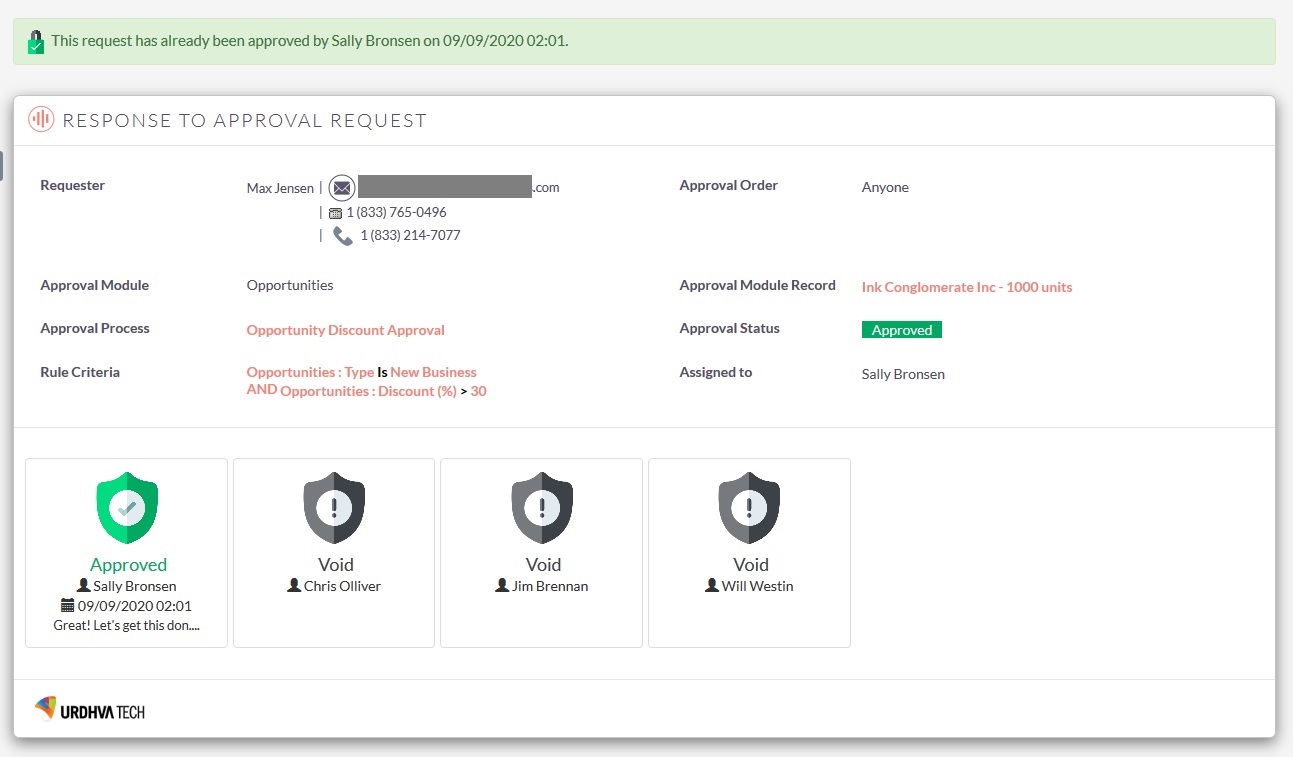Click the redacted email address ending in .com
The width and height of the screenshot is (1293, 757).
[459, 187]
